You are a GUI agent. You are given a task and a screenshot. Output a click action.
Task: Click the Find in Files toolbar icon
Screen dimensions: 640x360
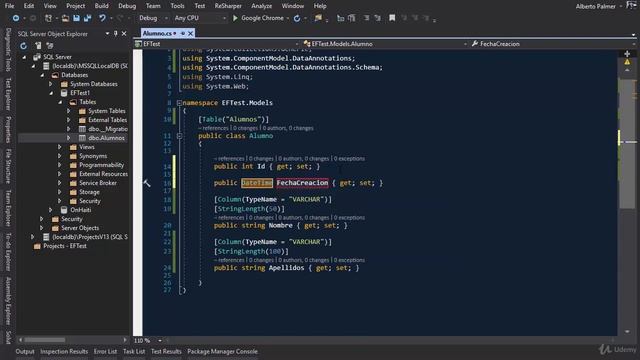(318, 18)
